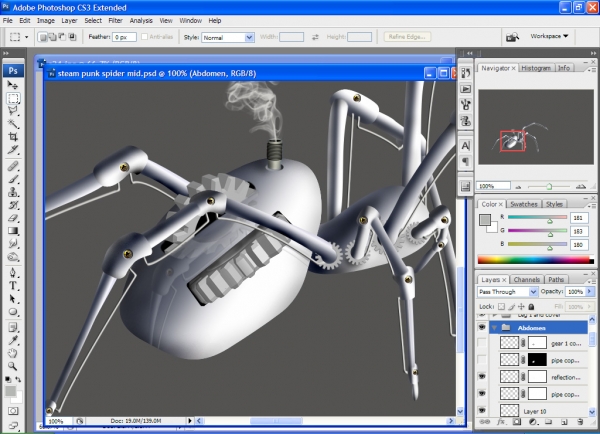
Task: Delete layer with trash icon
Action: tap(580, 422)
